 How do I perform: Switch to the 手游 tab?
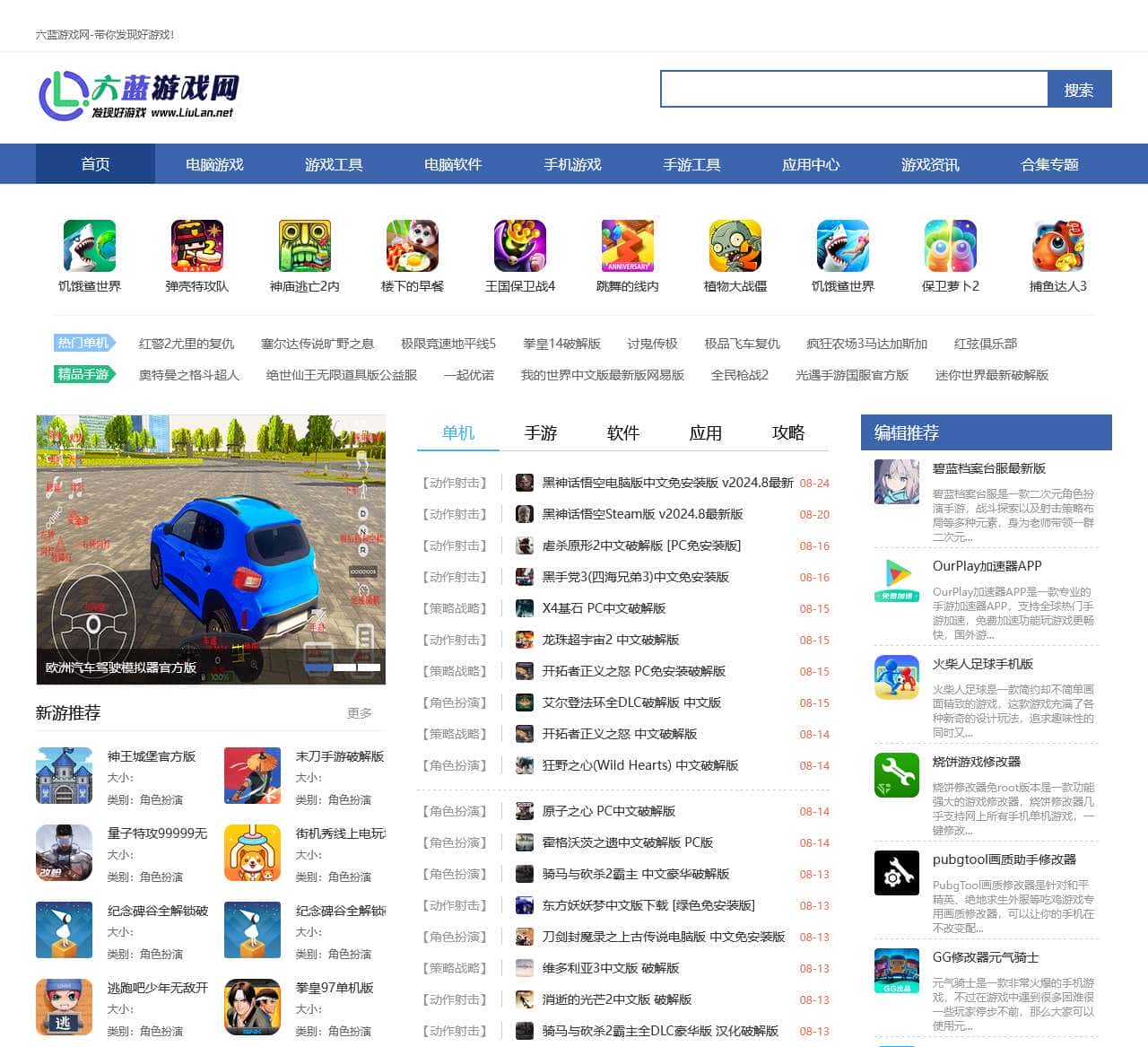coord(541,432)
